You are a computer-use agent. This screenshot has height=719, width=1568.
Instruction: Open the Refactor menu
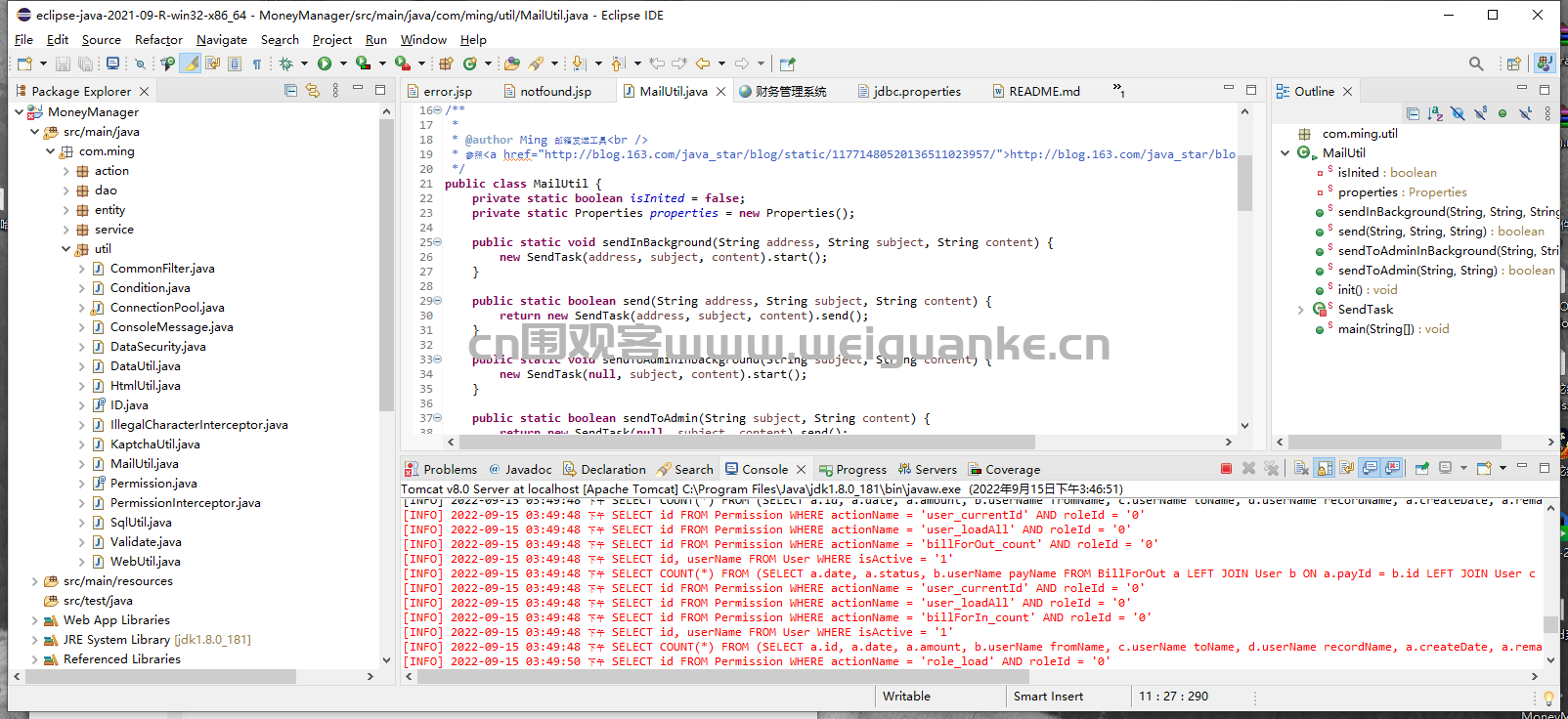tap(158, 40)
